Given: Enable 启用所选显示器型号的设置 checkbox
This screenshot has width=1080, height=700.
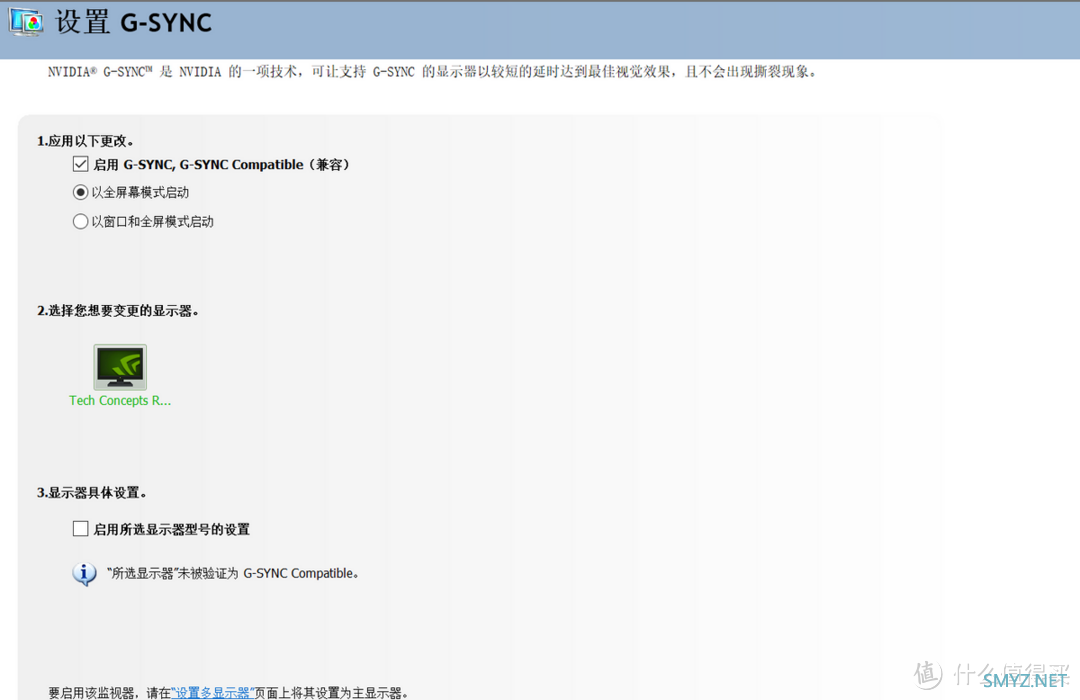Looking at the screenshot, I should click(x=81, y=528).
